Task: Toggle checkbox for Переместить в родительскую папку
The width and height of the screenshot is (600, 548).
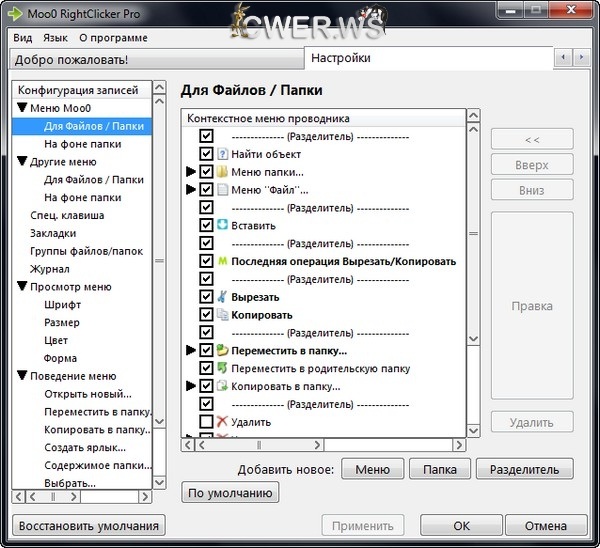Action: (x=206, y=368)
